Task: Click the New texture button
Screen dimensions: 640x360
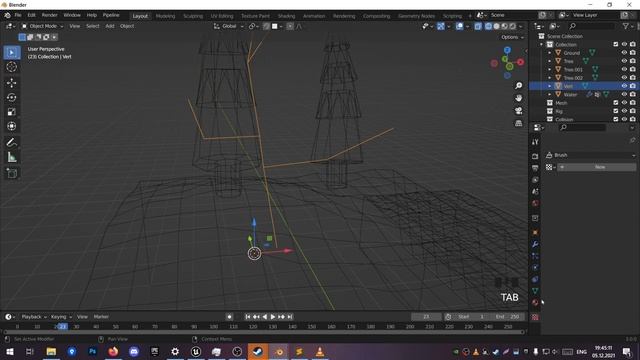Action: [596, 167]
